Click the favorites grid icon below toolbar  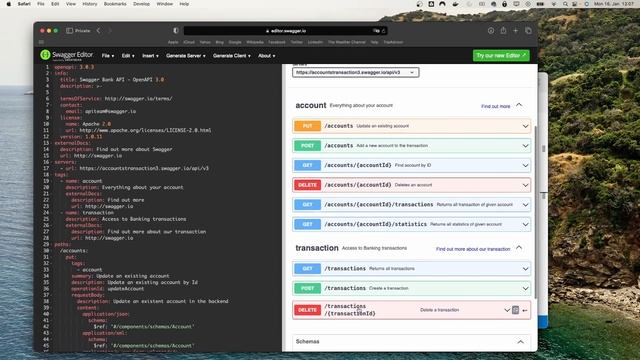point(41,42)
